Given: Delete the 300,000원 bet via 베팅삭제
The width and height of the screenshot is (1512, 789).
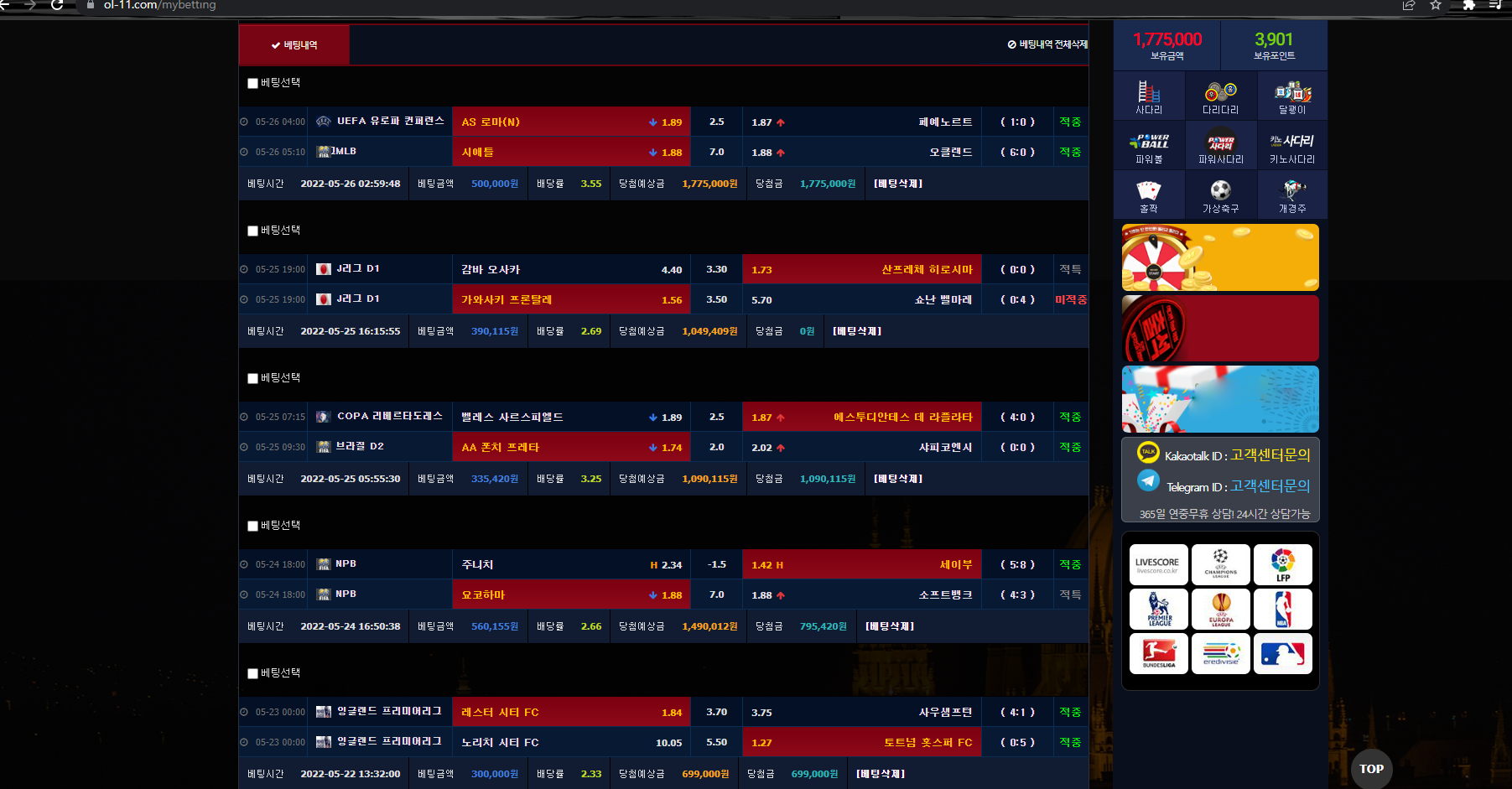Looking at the screenshot, I should pos(881,774).
